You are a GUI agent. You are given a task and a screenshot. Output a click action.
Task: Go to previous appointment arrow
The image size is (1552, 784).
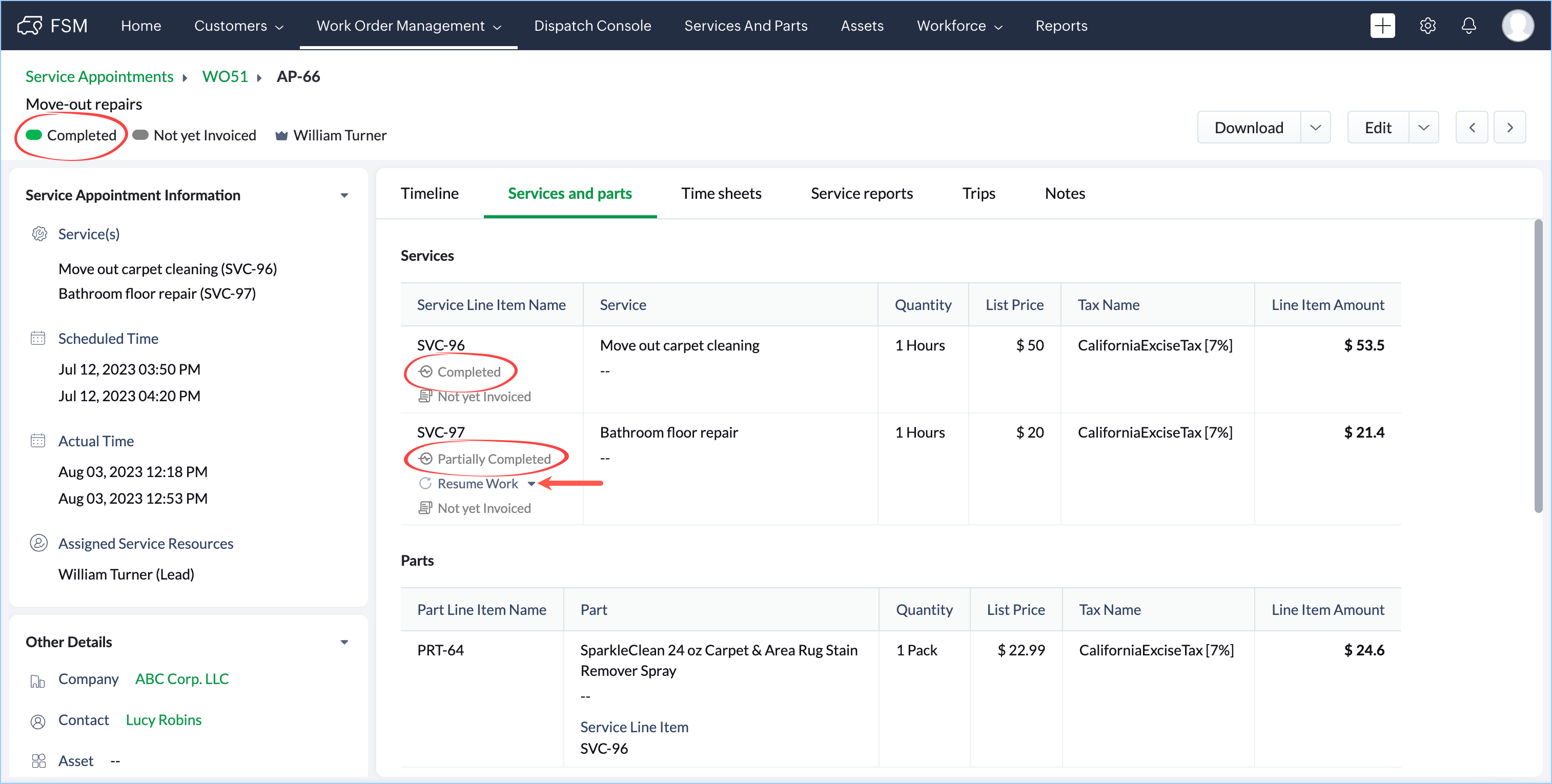point(1472,127)
